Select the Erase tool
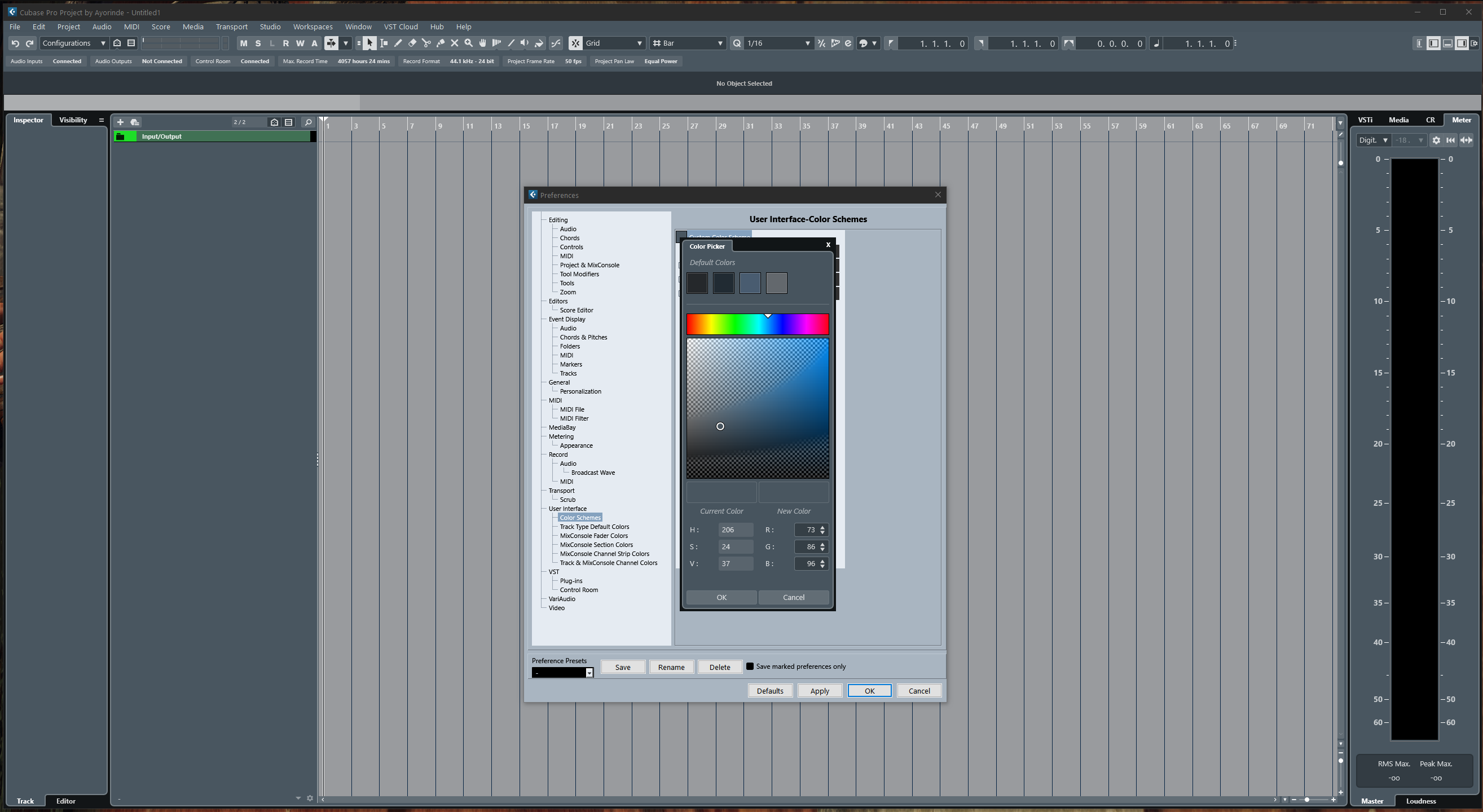Screen dimensions: 1483x812 (x=412, y=43)
